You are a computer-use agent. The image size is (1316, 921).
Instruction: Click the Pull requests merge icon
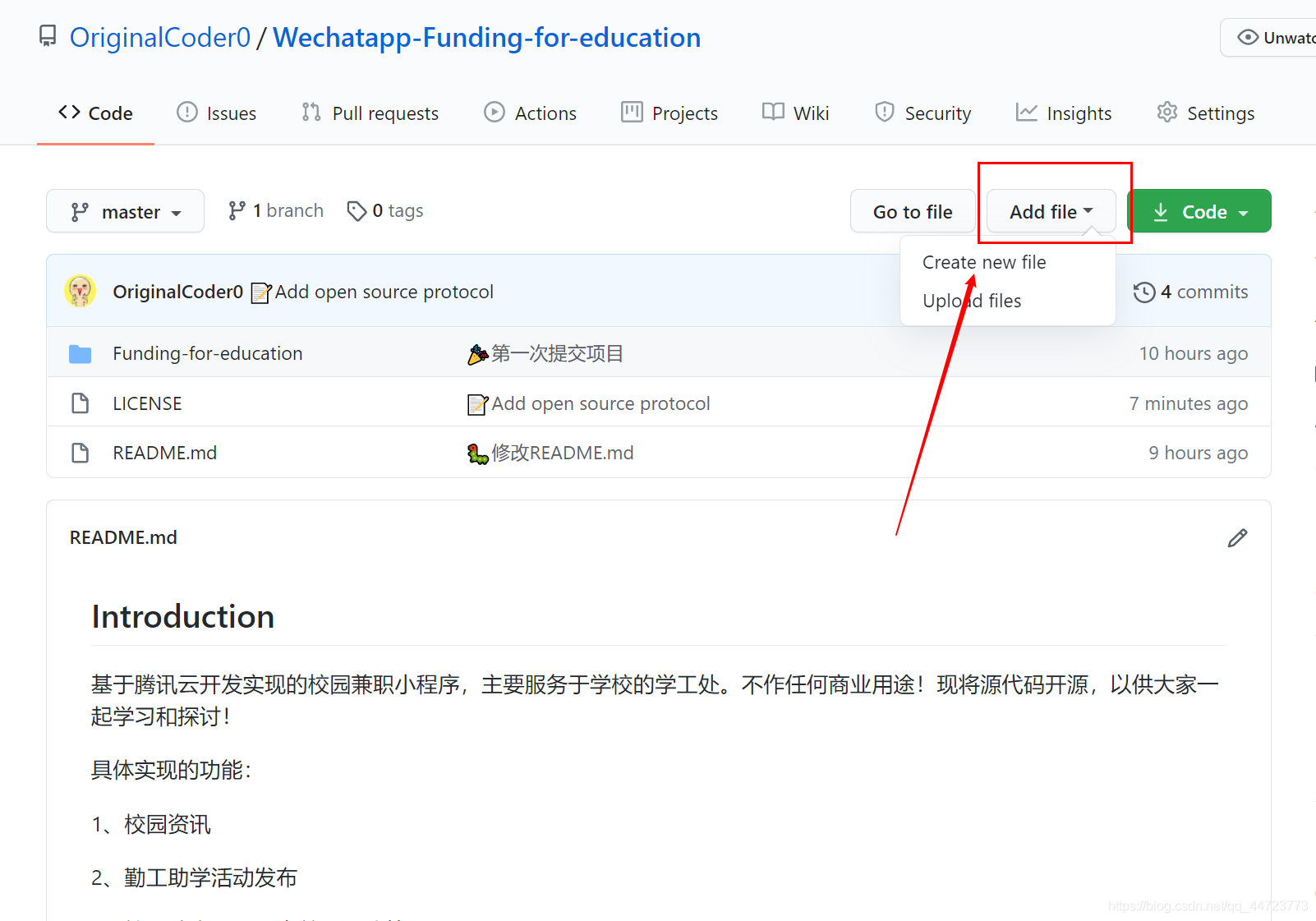pos(311,112)
